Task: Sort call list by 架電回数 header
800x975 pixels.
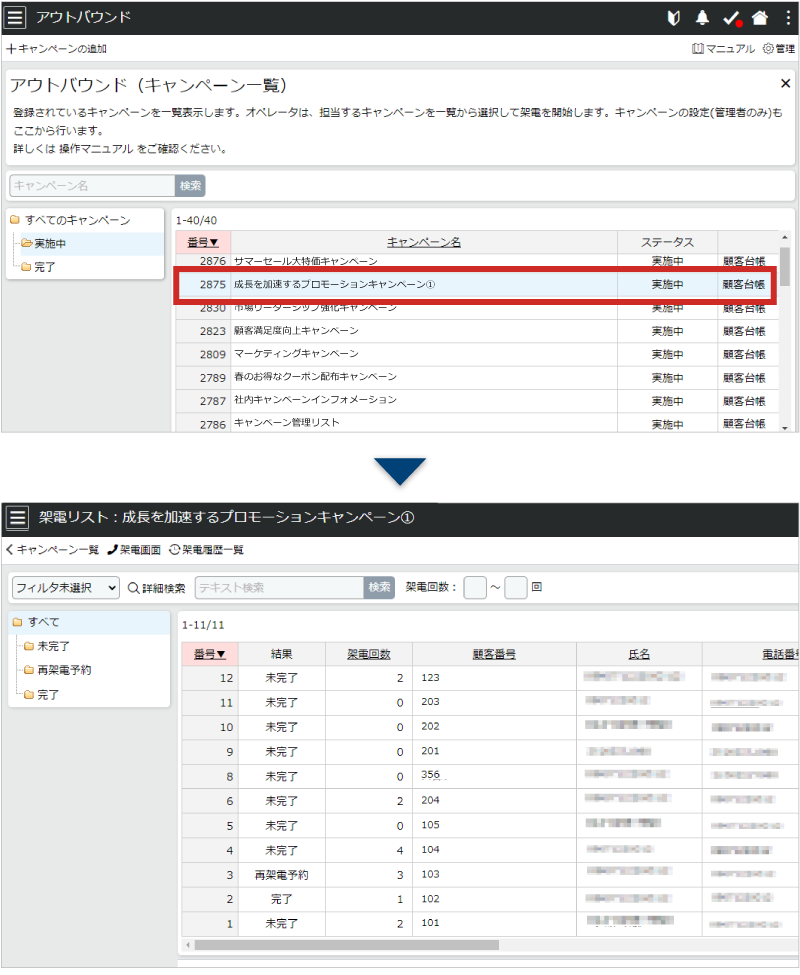Action: 369,654
